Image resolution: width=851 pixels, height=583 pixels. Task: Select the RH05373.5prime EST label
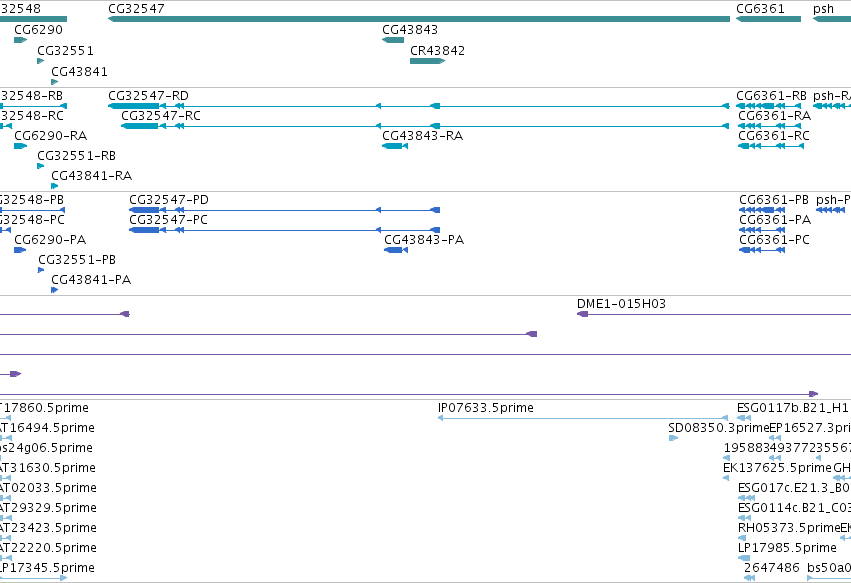point(789,528)
